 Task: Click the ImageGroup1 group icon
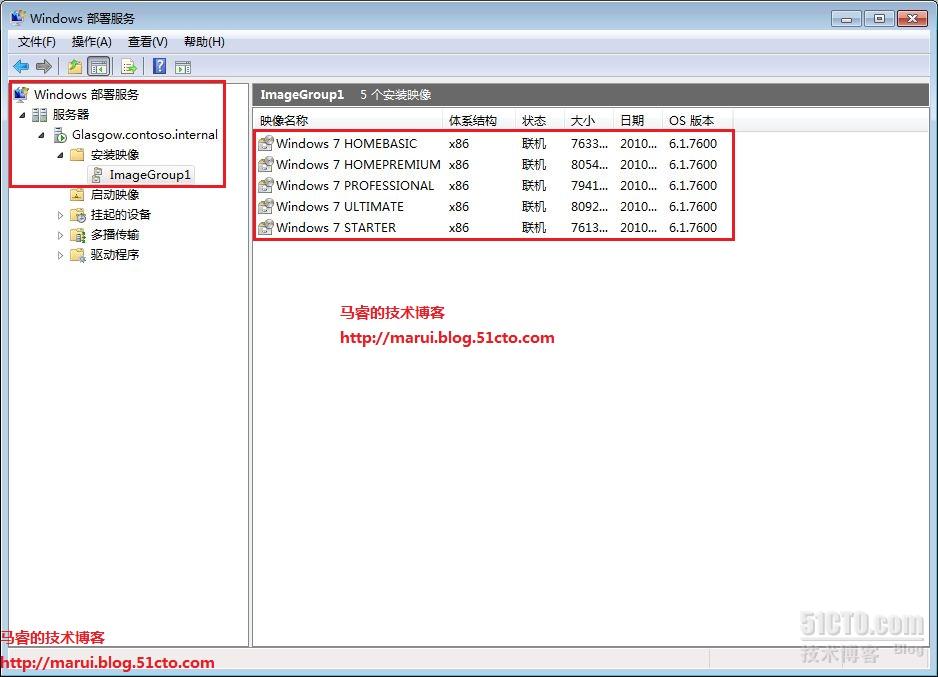pyautogui.click(x=97, y=175)
